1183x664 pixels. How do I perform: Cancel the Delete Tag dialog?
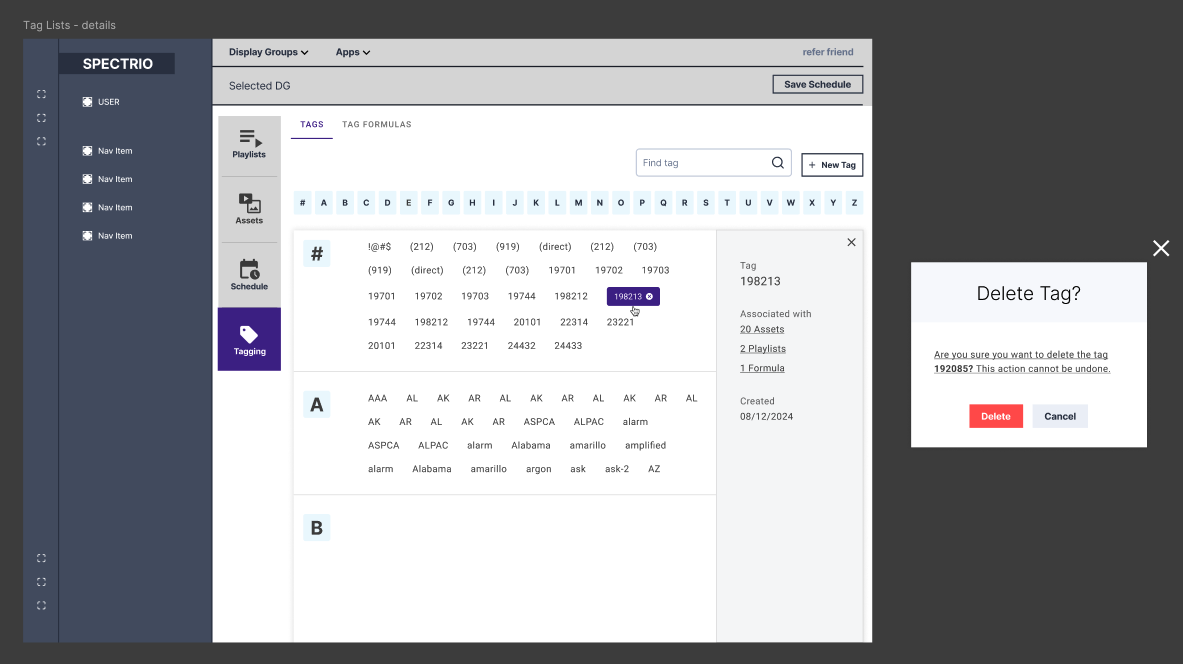[x=1059, y=416]
